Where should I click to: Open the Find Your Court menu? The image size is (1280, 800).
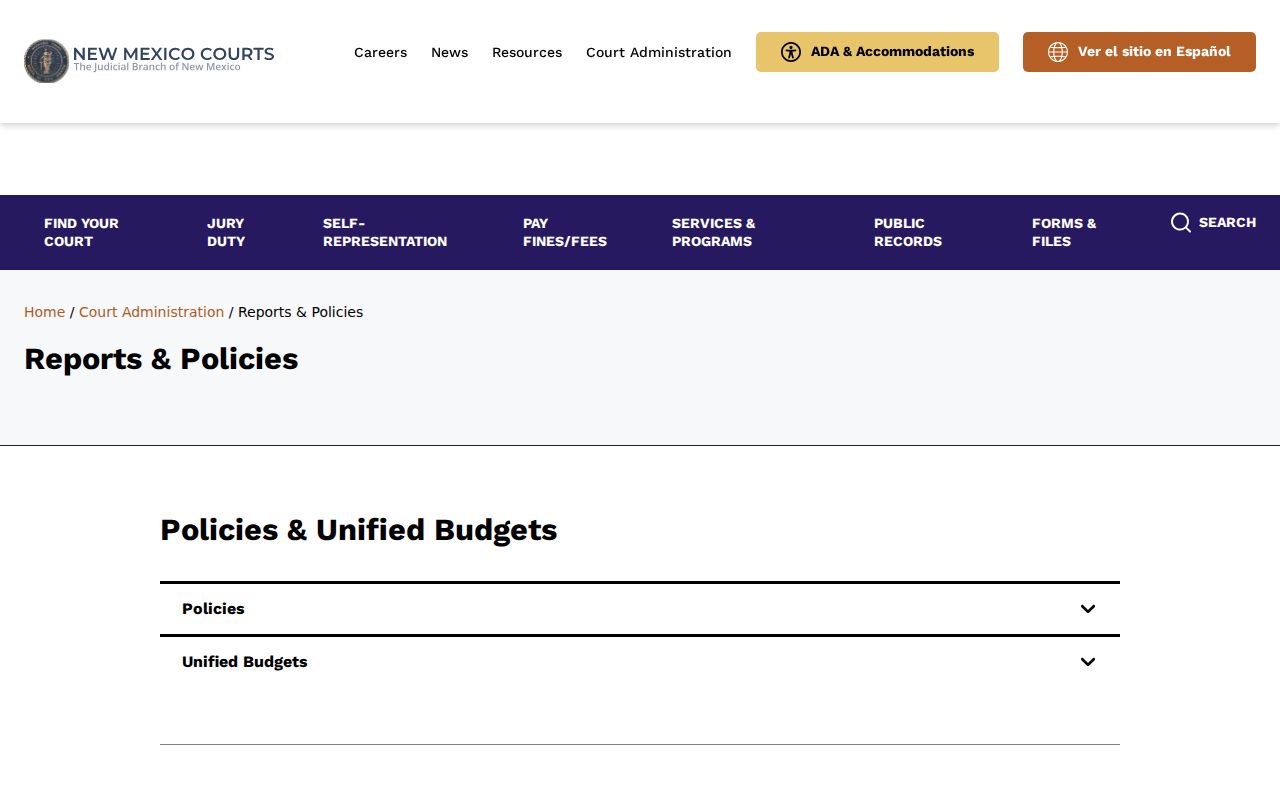coord(81,232)
